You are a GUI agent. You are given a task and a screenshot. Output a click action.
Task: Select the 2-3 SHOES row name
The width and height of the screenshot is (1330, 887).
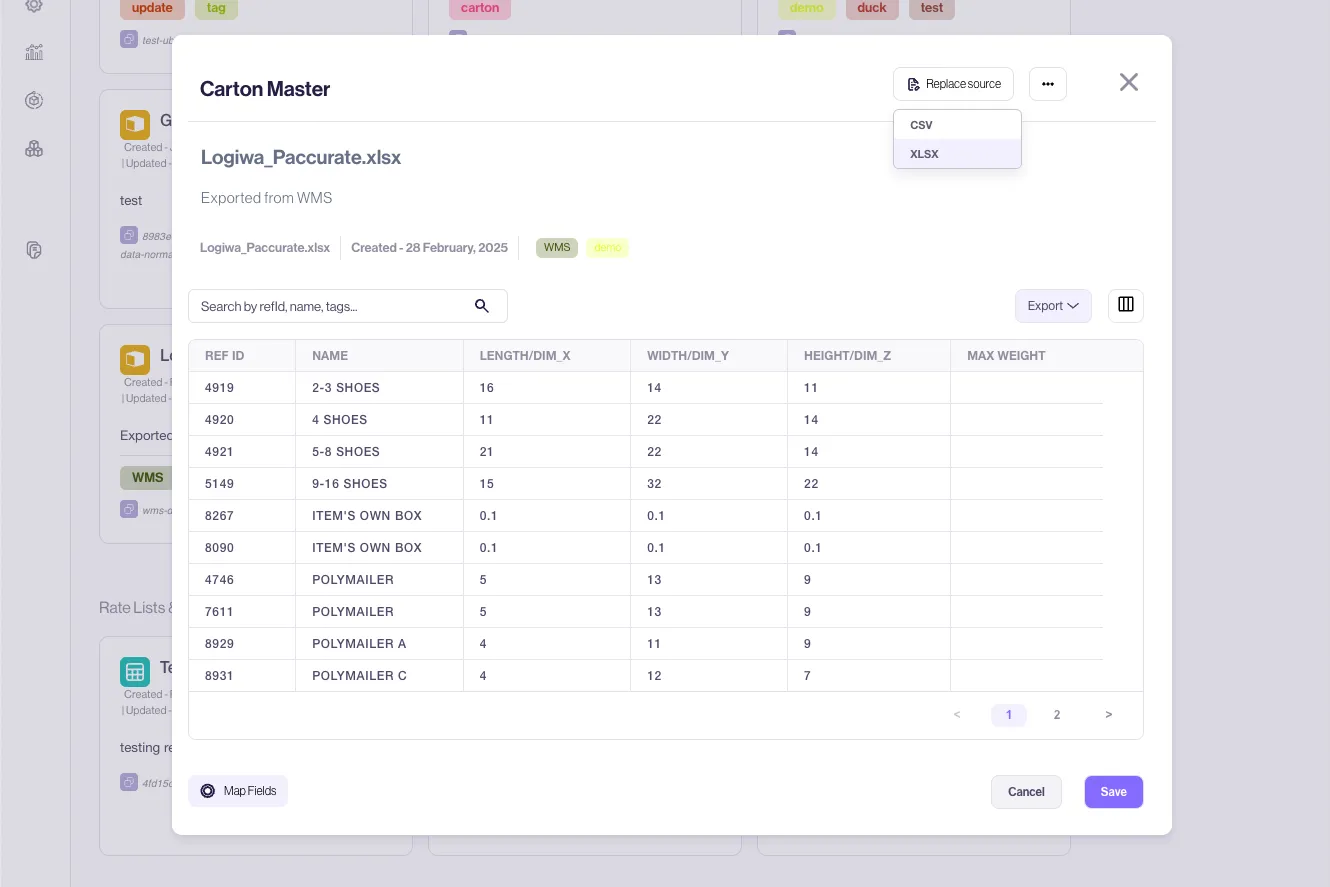pyautogui.click(x=346, y=388)
